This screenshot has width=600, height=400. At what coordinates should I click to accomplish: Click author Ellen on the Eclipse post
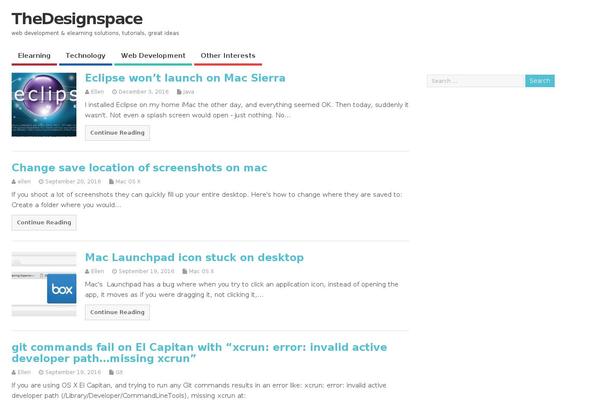pyautogui.click(x=97, y=92)
